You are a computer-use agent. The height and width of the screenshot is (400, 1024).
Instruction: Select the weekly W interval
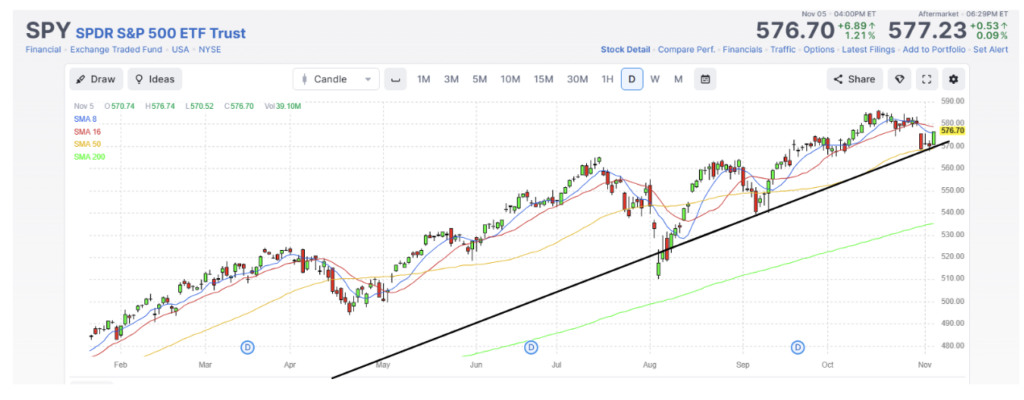(x=655, y=79)
